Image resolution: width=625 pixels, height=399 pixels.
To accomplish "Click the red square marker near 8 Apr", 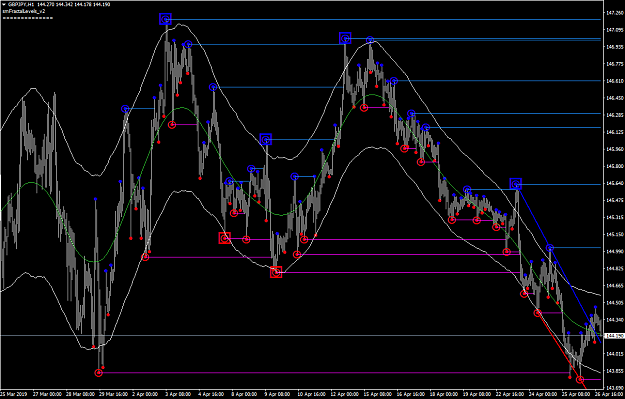I will (x=225, y=238).
